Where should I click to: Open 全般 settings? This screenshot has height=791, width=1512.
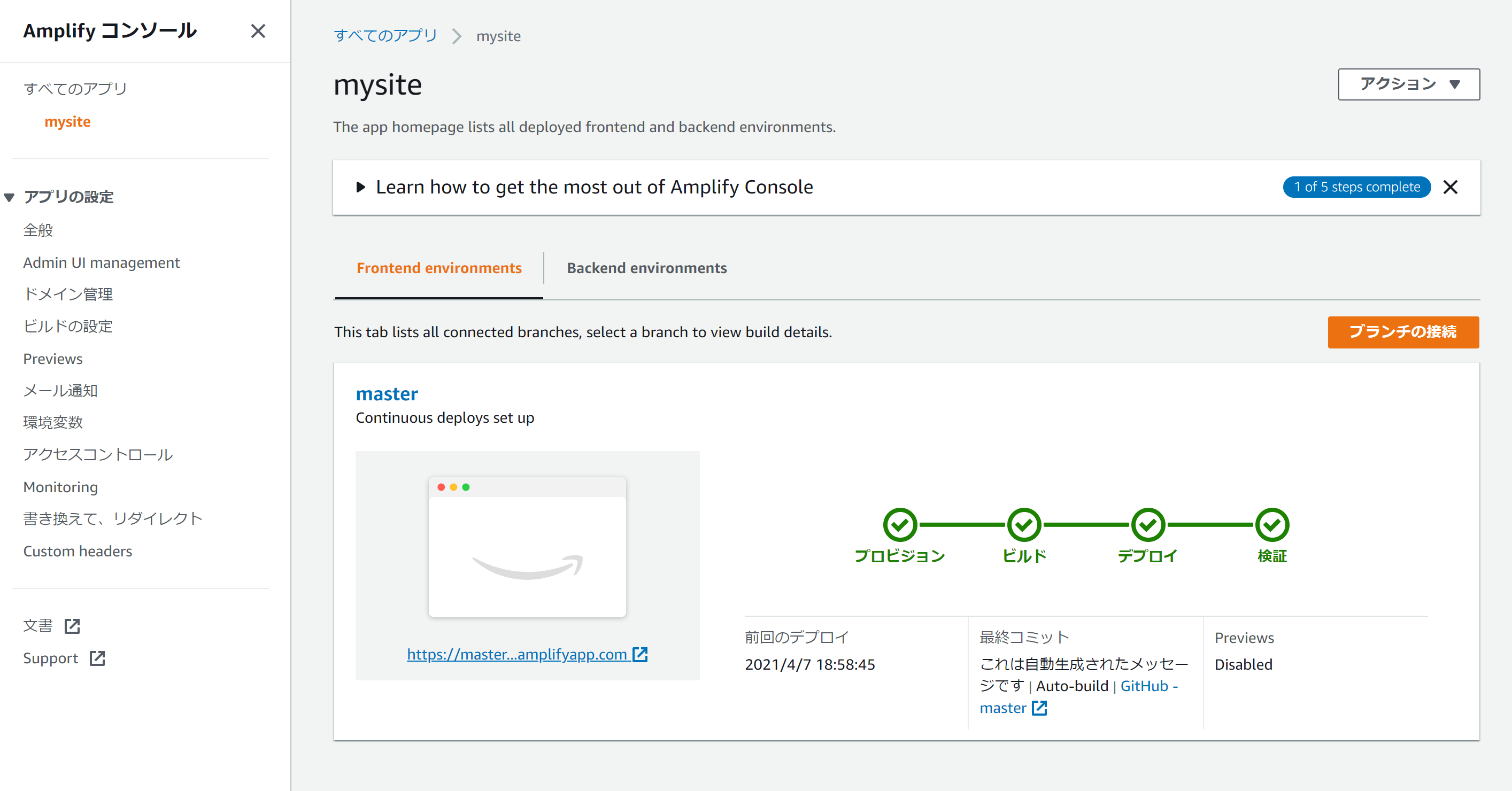[x=38, y=230]
